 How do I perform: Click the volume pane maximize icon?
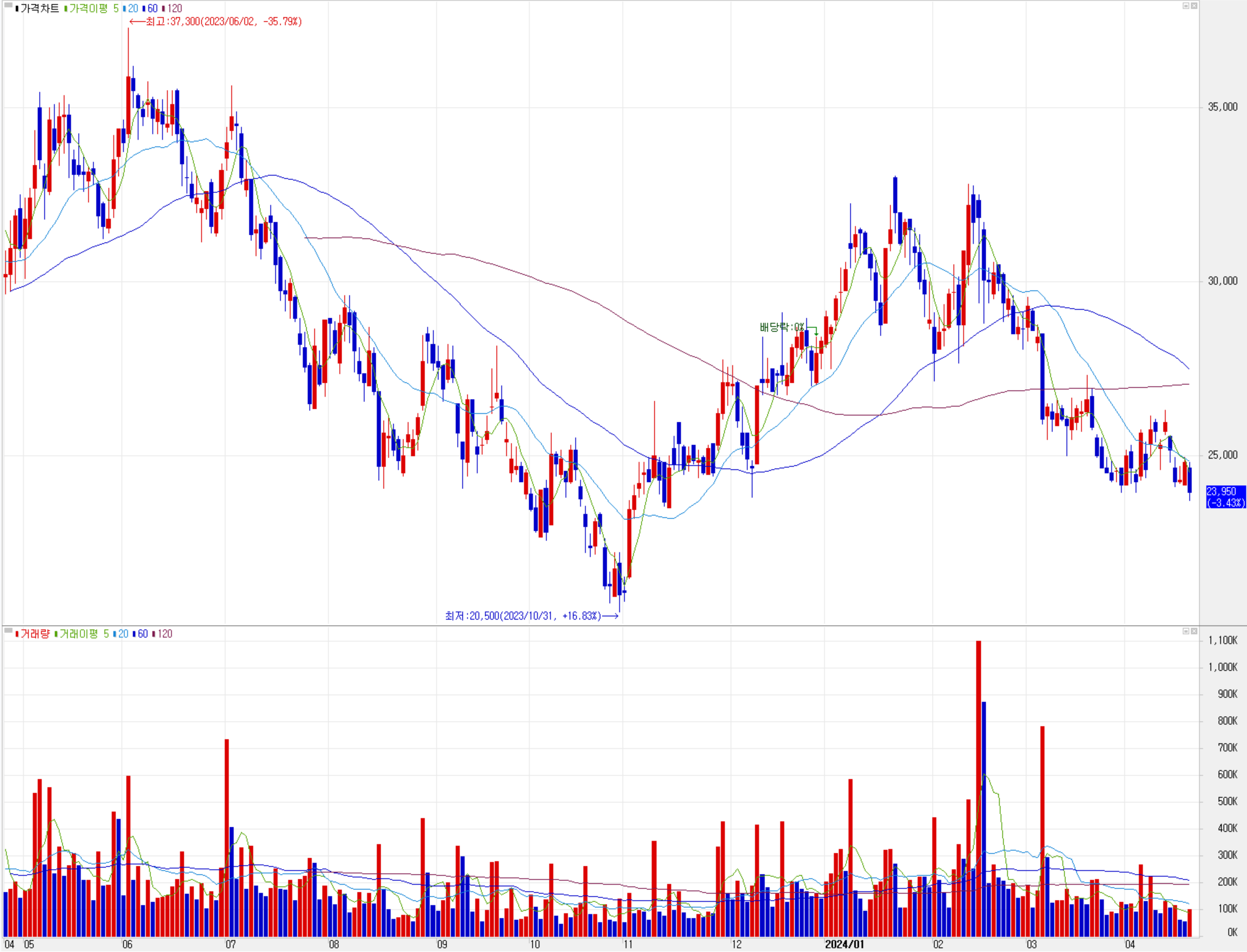(1186, 631)
